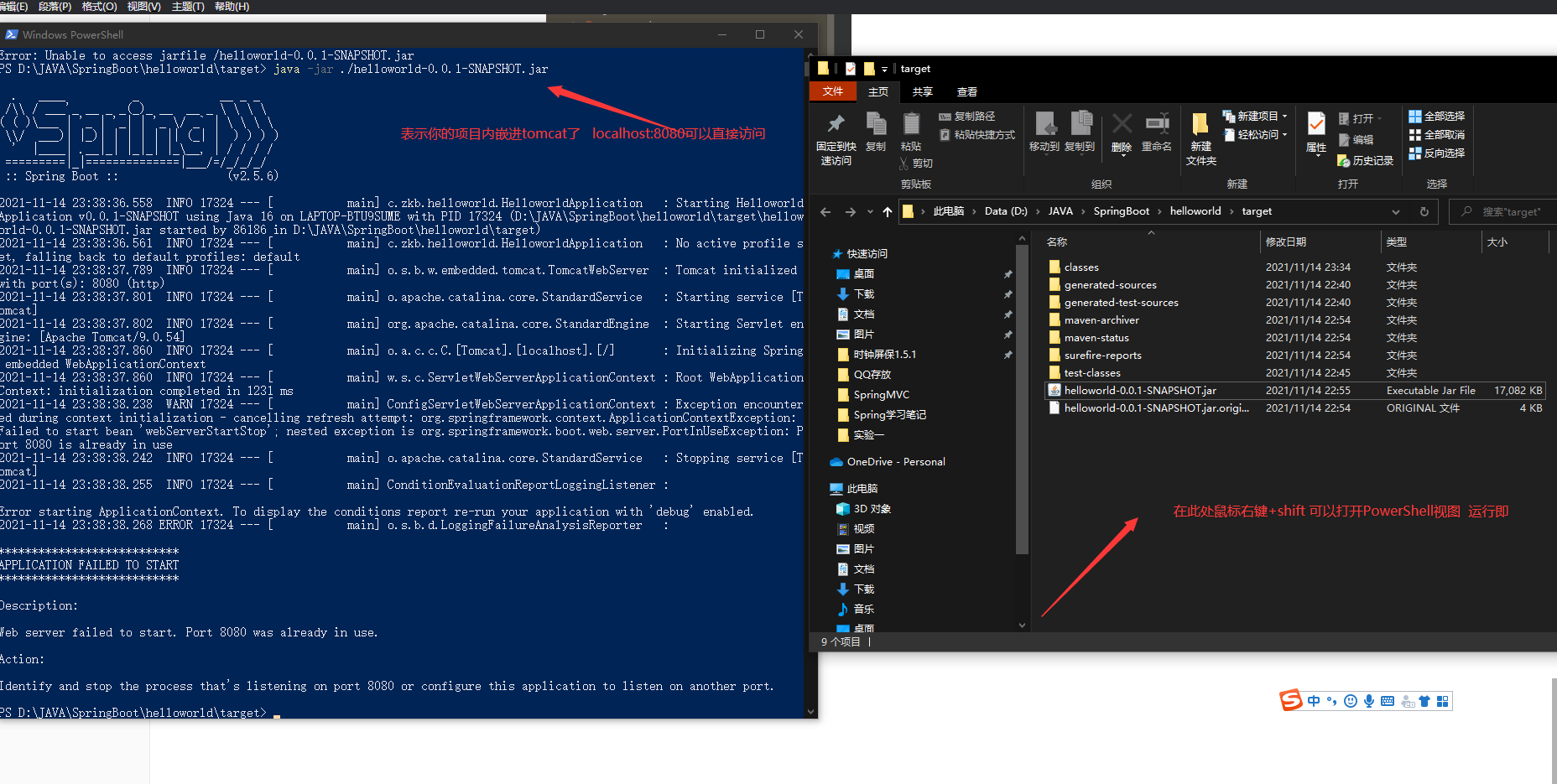Click title bar properties quick-access icon
Viewport: 1557px width, 784px height.
click(x=851, y=69)
